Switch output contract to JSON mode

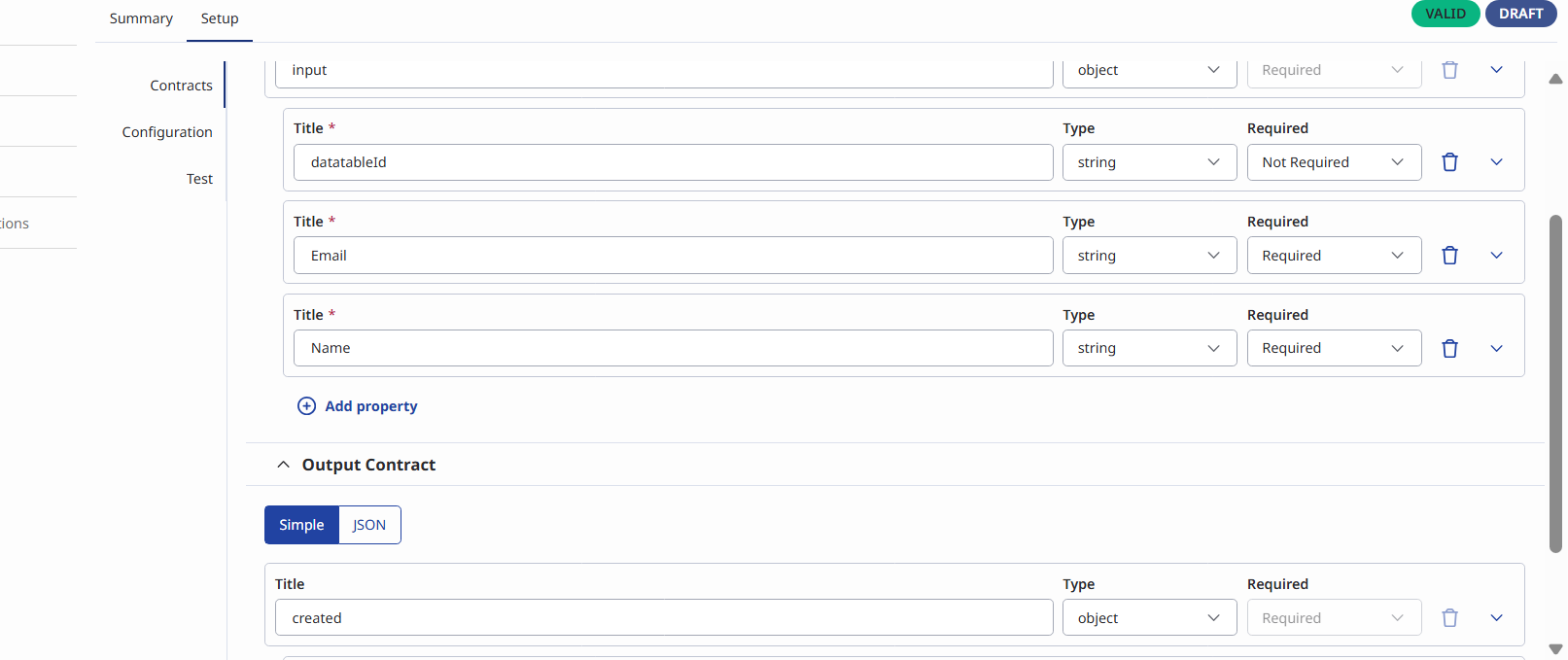pos(369,525)
